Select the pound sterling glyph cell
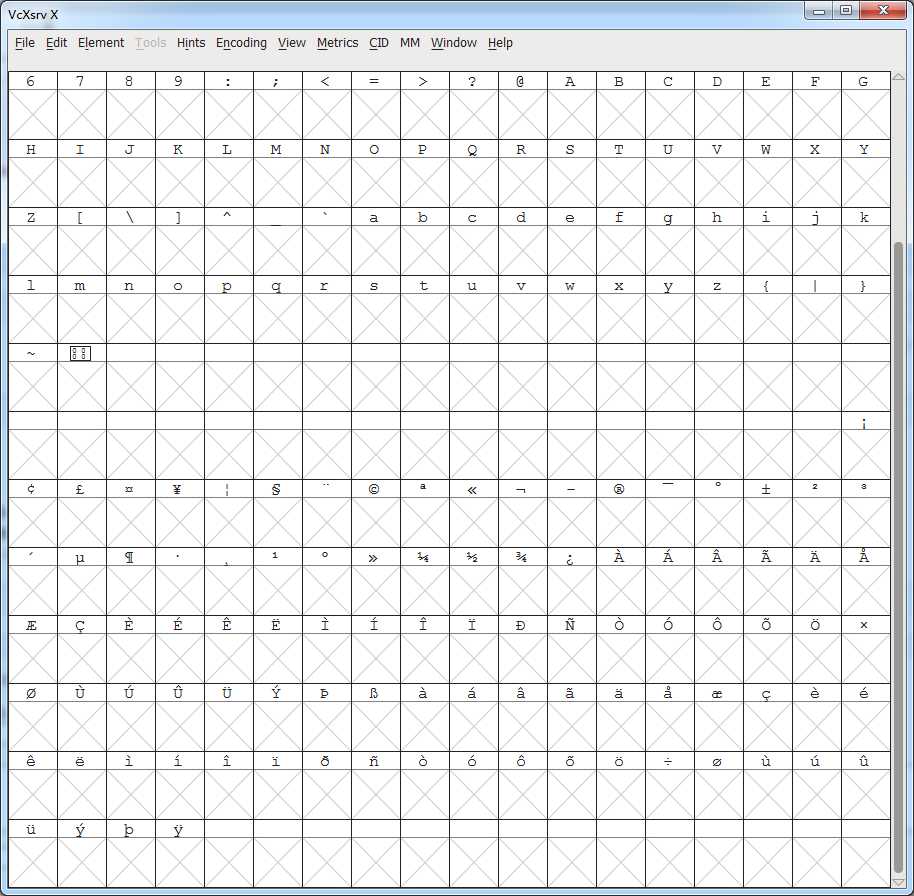The image size is (914, 896). 82,514
